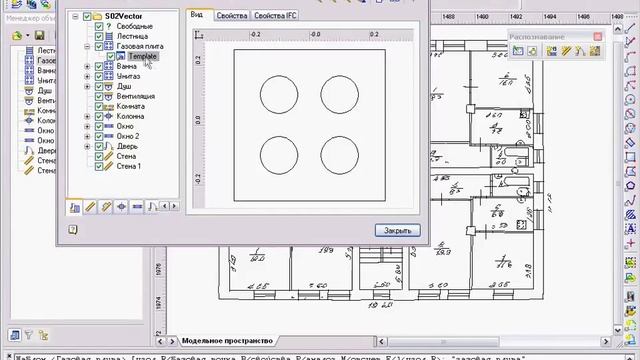Select the spline curve tool in right toolbar
The image size is (640, 360).
click(x=630, y=200)
